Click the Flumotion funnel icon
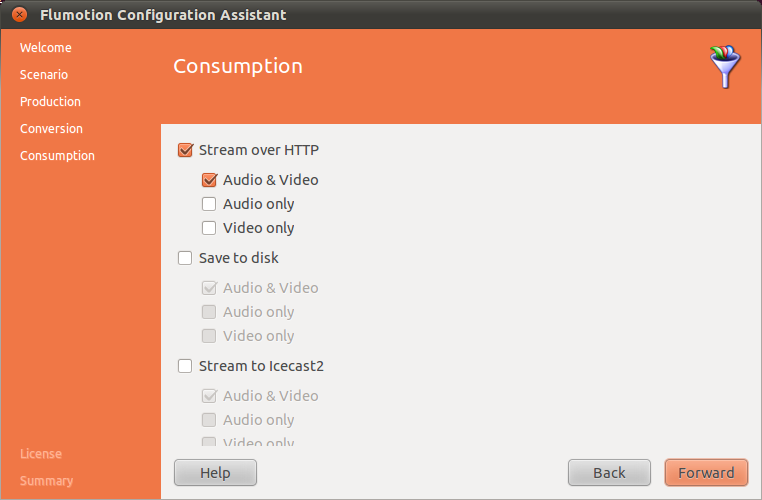This screenshot has height=500, width=762. point(725,67)
